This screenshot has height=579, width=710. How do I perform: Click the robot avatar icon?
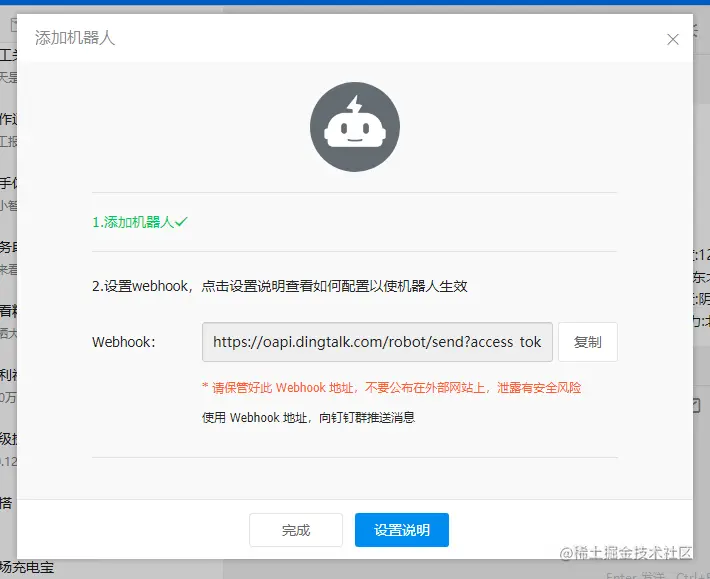[355, 127]
